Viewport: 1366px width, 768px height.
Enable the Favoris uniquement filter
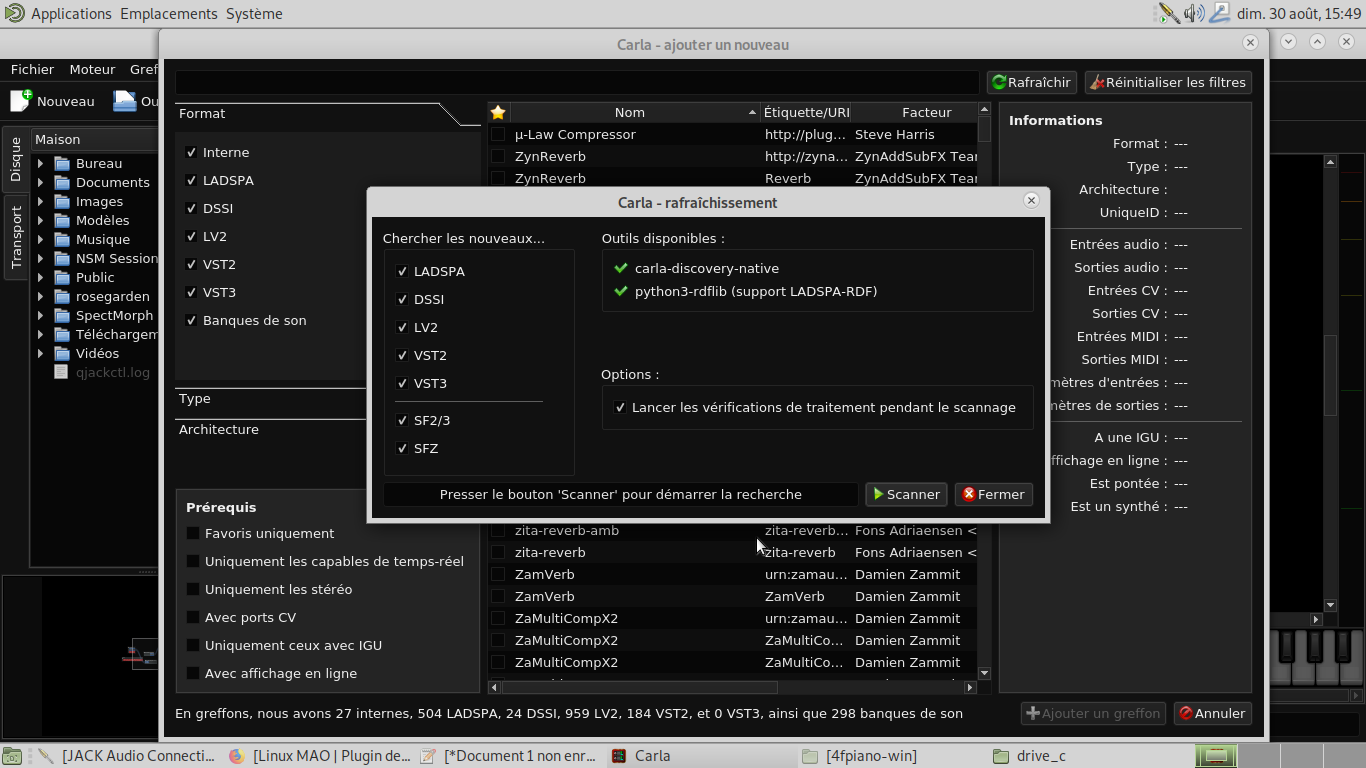coord(193,533)
